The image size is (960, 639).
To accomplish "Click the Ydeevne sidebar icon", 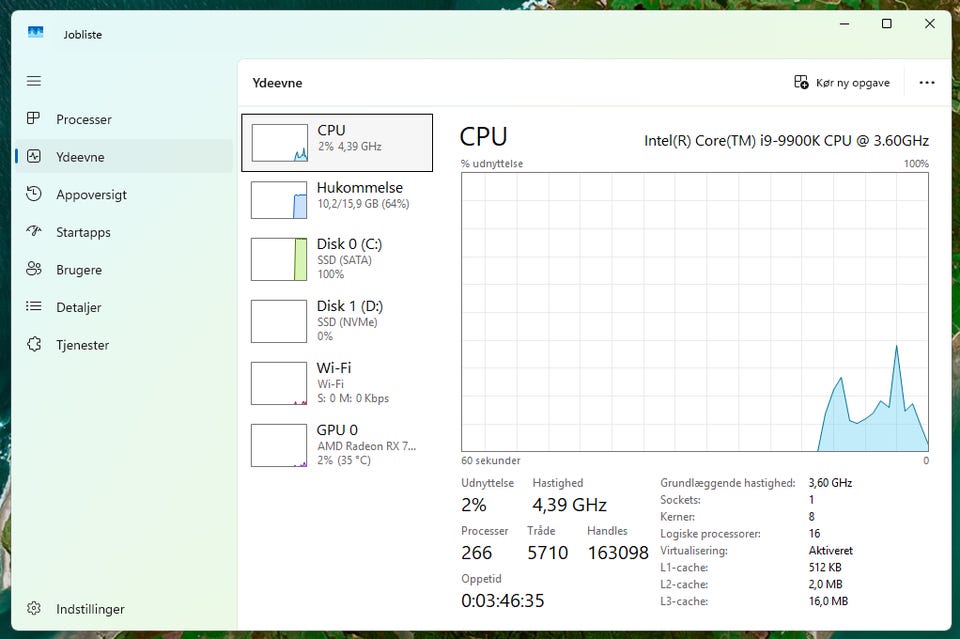I will (x=34, y=157).
